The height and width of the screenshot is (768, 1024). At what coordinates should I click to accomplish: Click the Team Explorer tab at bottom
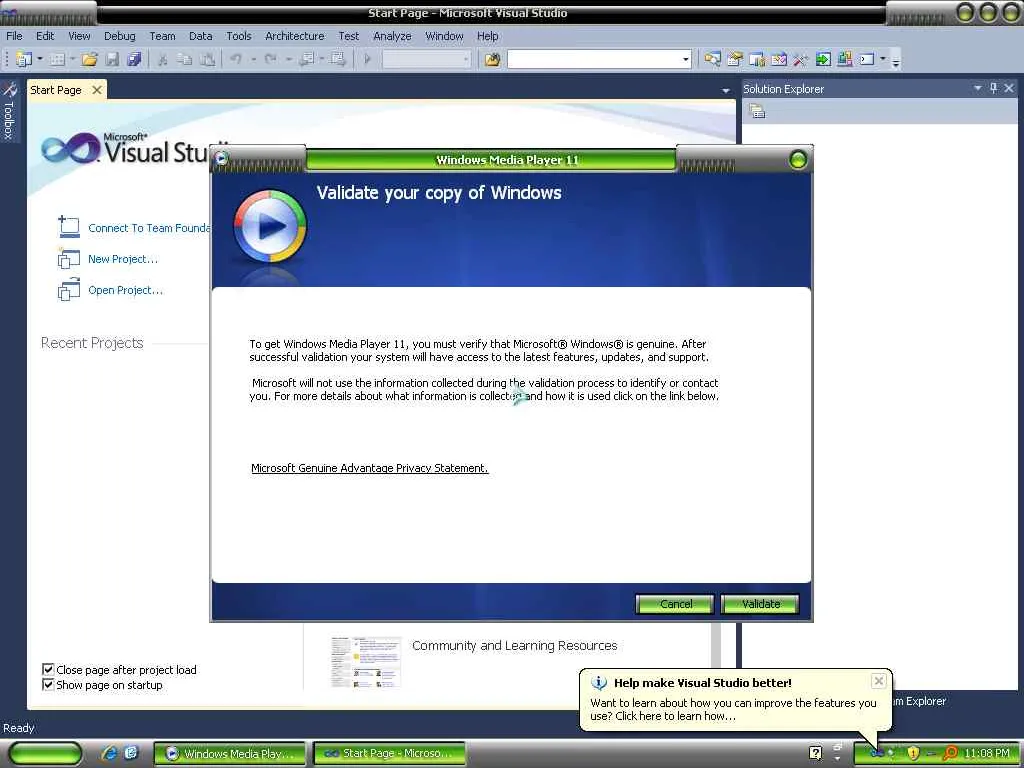click(x=920, y=701)
